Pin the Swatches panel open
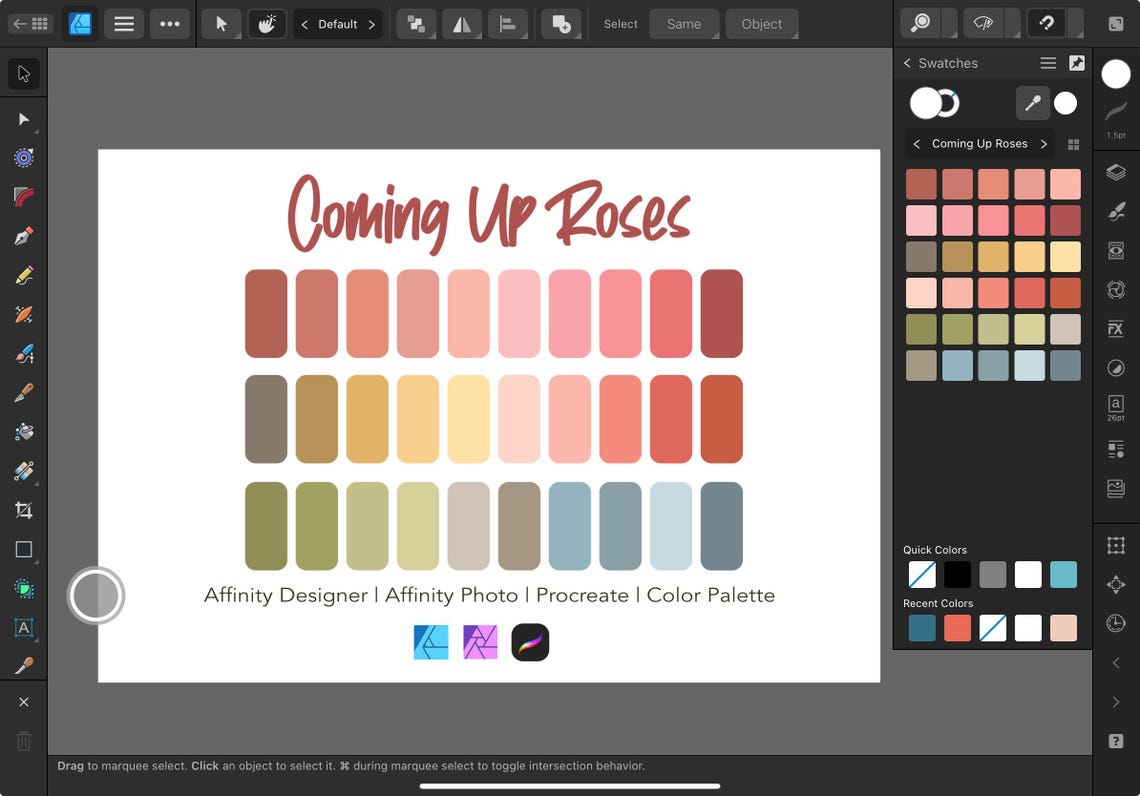This screenshot has width=1140, height=796. (x=1076, y=62)
